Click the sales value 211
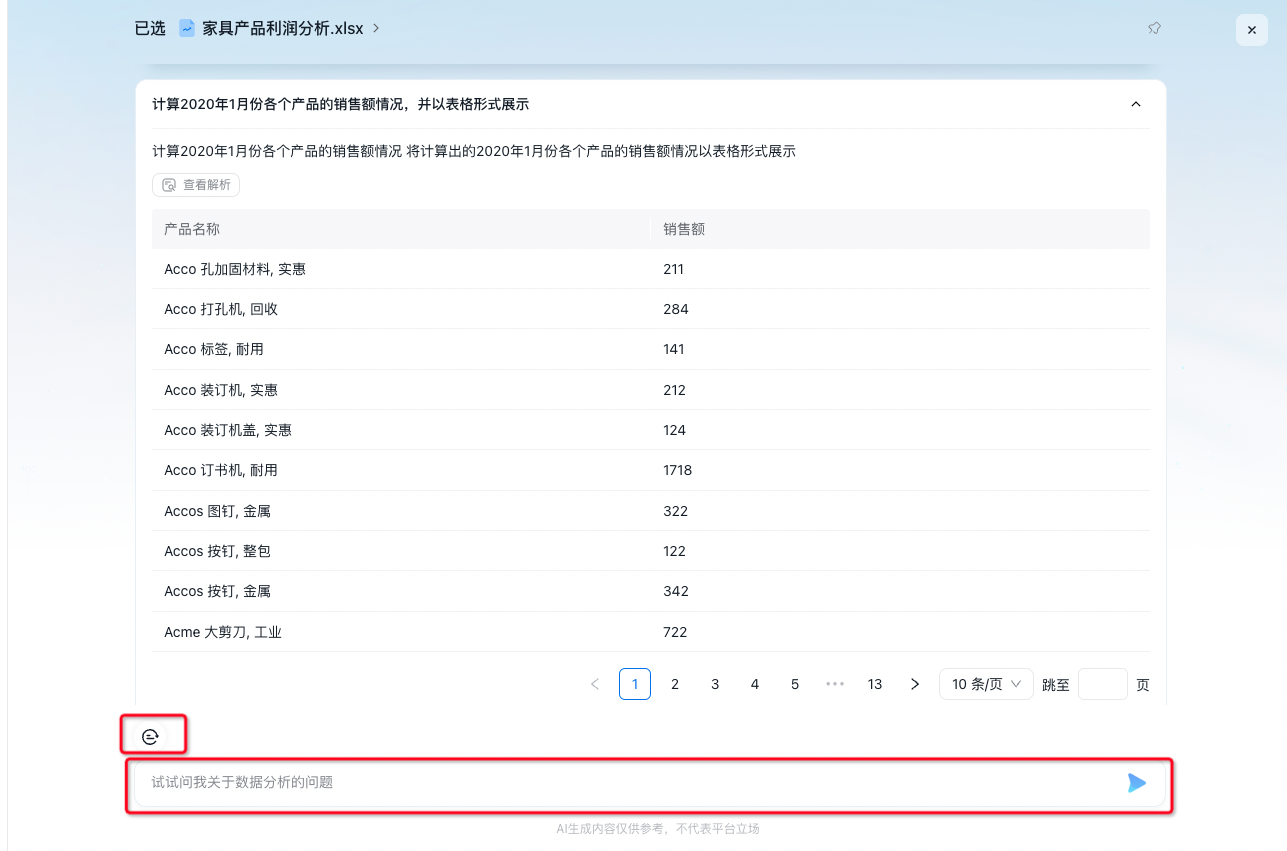The width and height of the screenshot is (1287, 851). click(x=673, y=269)
